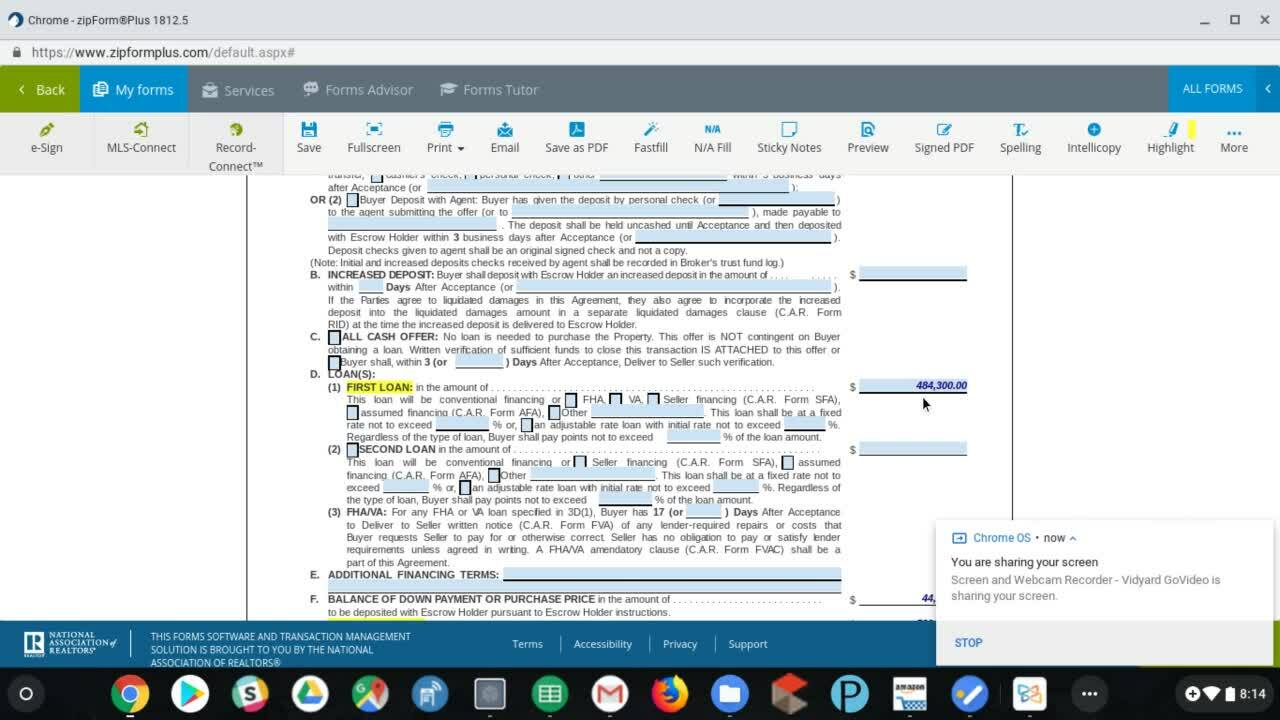The height and width of the screenshot is (720, 1280).
Task: Tick the SECOND LOAN checkbox
Action: coord(352,450)
